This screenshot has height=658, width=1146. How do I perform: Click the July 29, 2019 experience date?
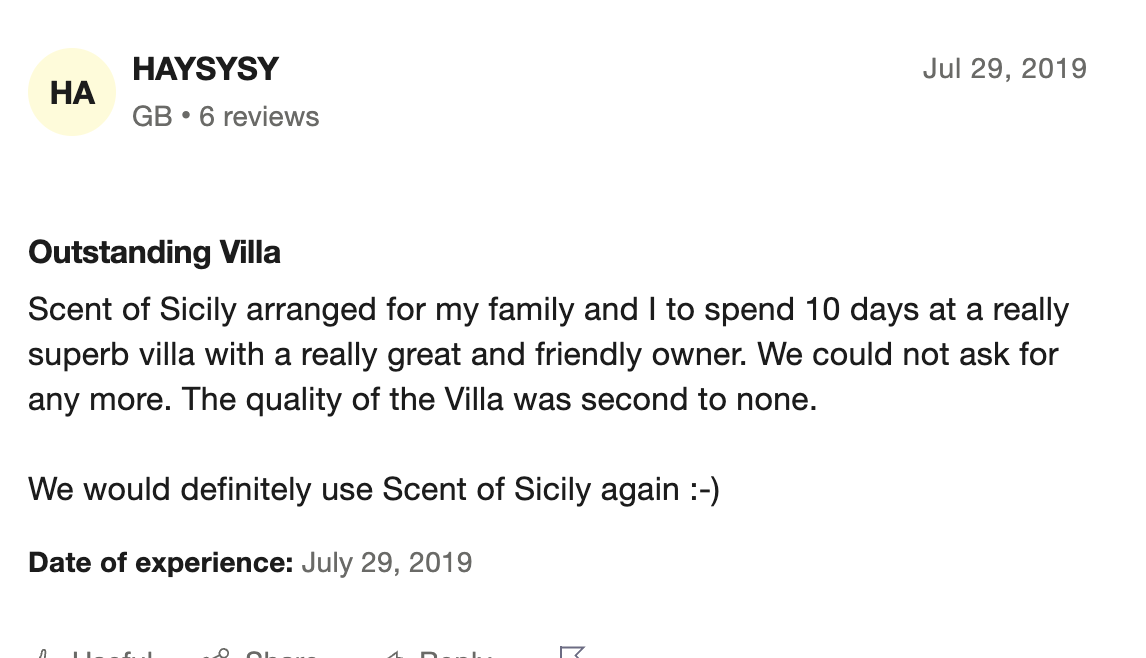click(x=387, y=562)
